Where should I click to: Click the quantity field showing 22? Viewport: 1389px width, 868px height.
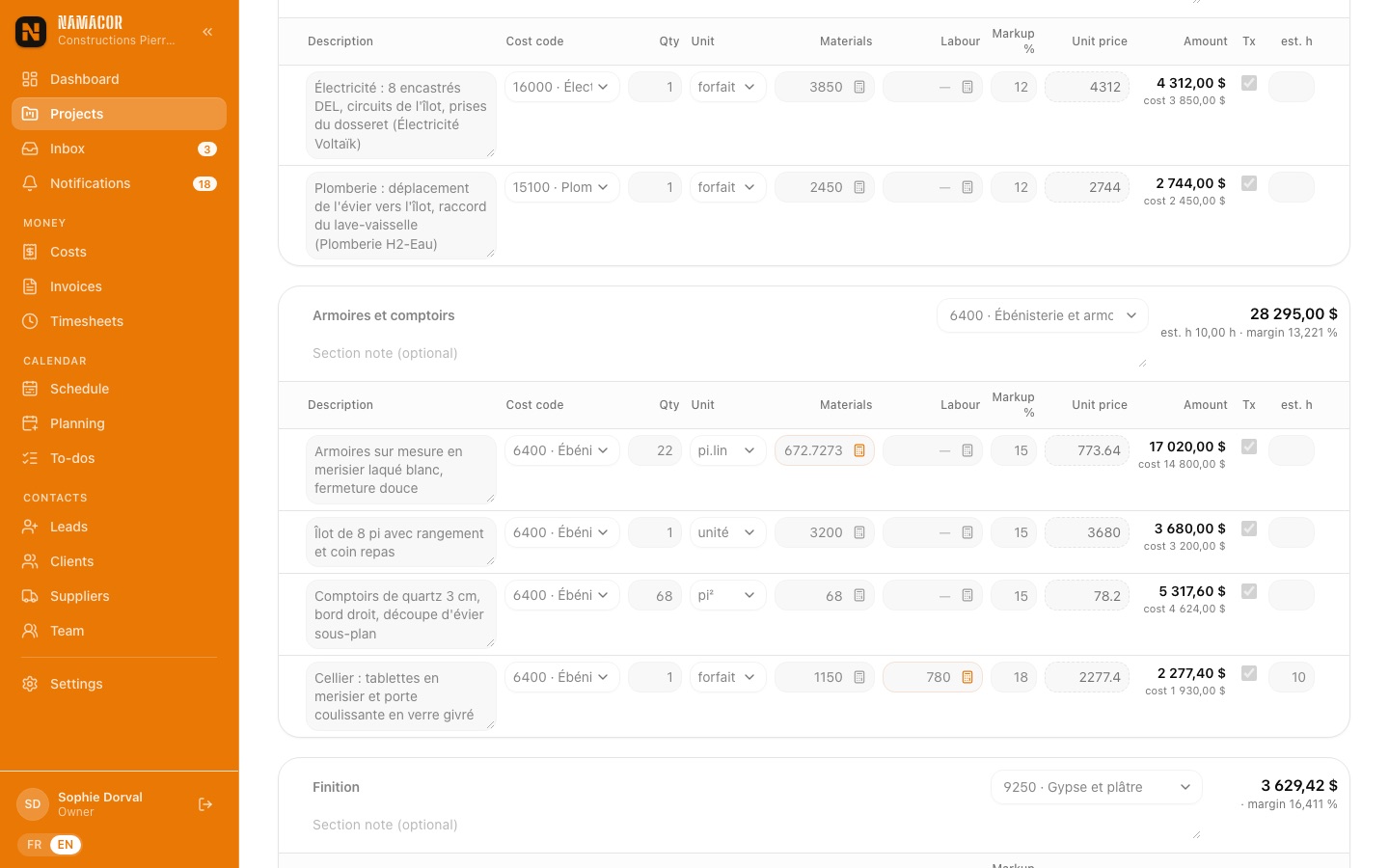tap(655, 450)
